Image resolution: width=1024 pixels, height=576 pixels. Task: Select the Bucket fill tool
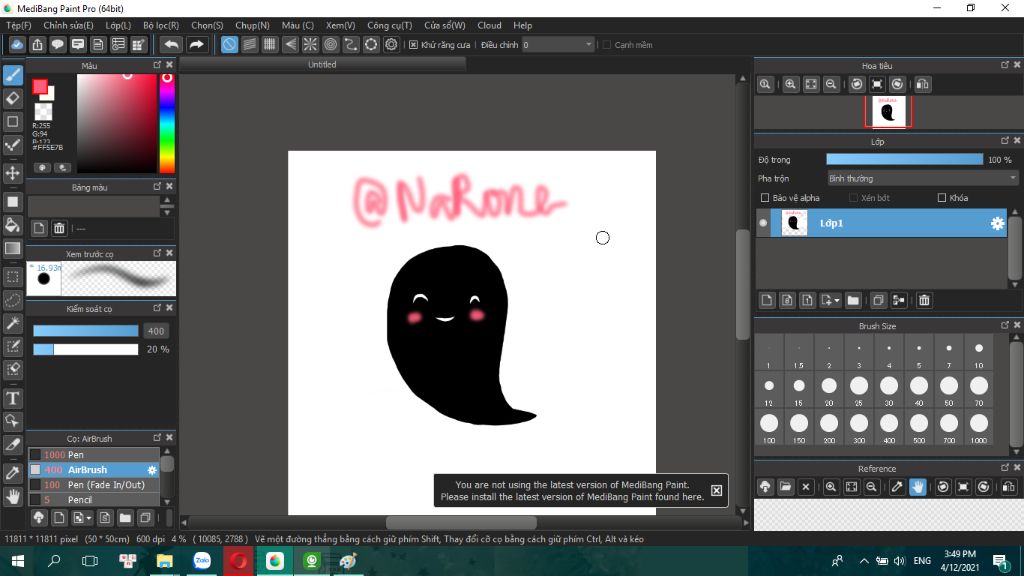[x=12, y=225]
